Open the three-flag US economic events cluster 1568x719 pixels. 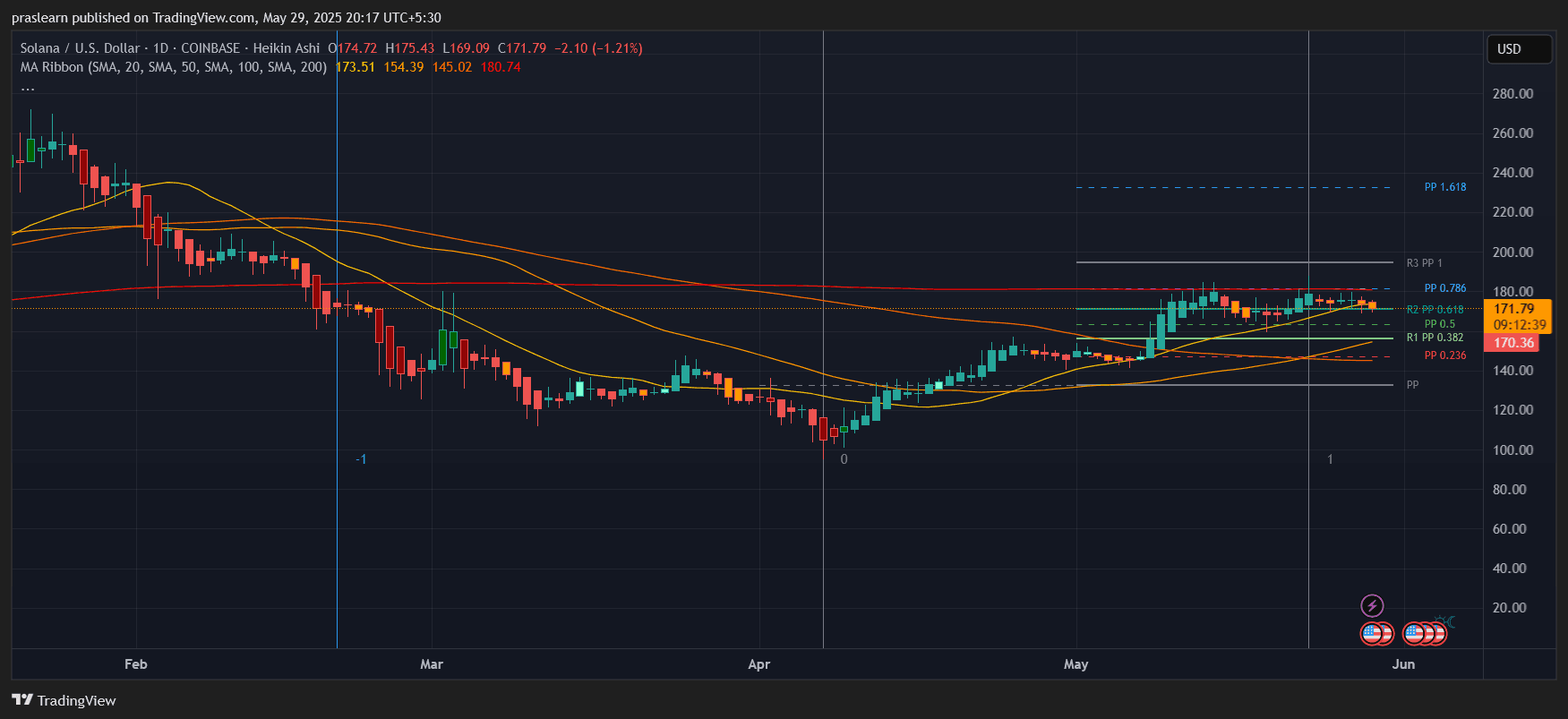[1425, 634]
